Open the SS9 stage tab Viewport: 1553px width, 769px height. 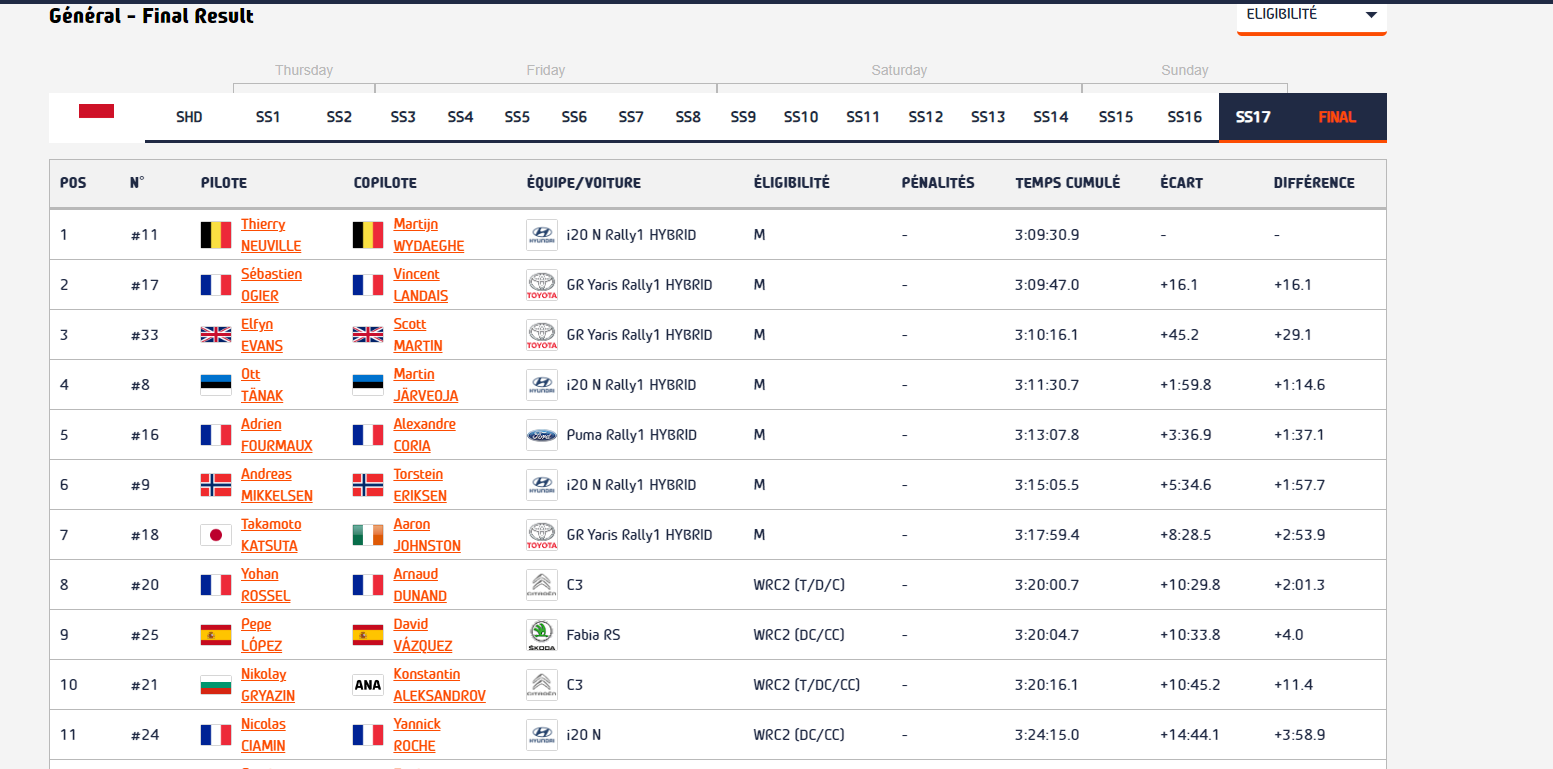tap(743, 117)
